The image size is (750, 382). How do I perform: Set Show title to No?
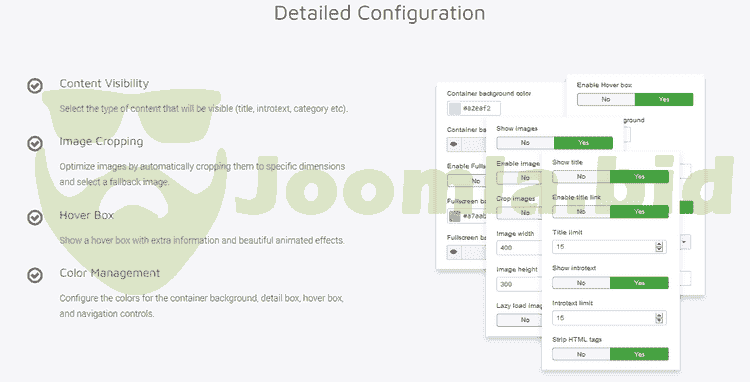pos(581,177)
